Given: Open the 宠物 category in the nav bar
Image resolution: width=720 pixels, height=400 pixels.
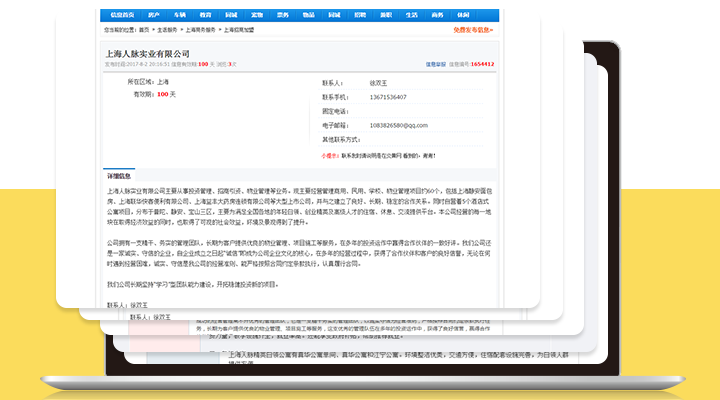Looking at the screenshot, I should coord(257,15).
